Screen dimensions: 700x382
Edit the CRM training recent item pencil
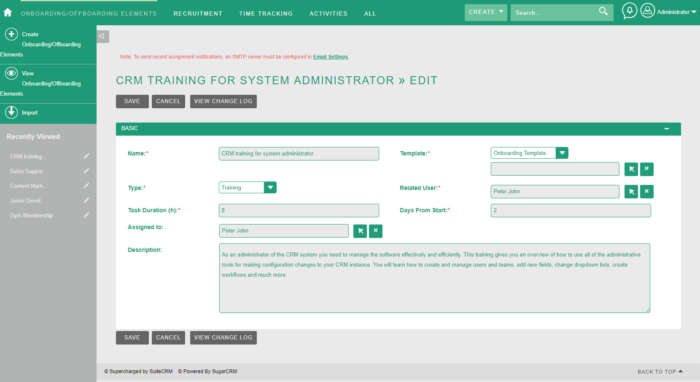point(86,156)
